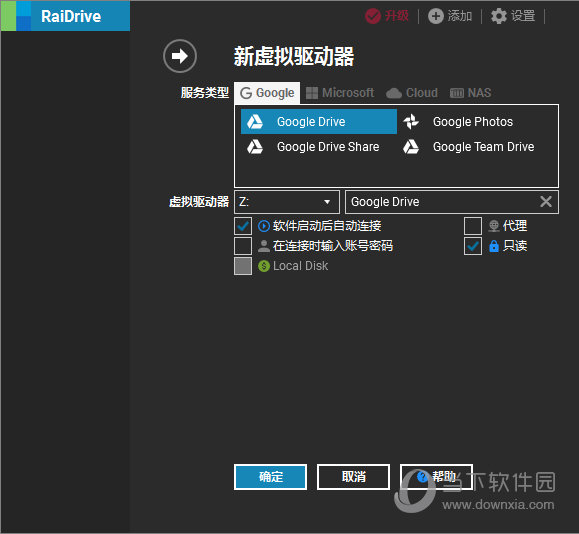Switch to the Cloud service tab
This screenshot has width=579, height=534.
point(412,93)
